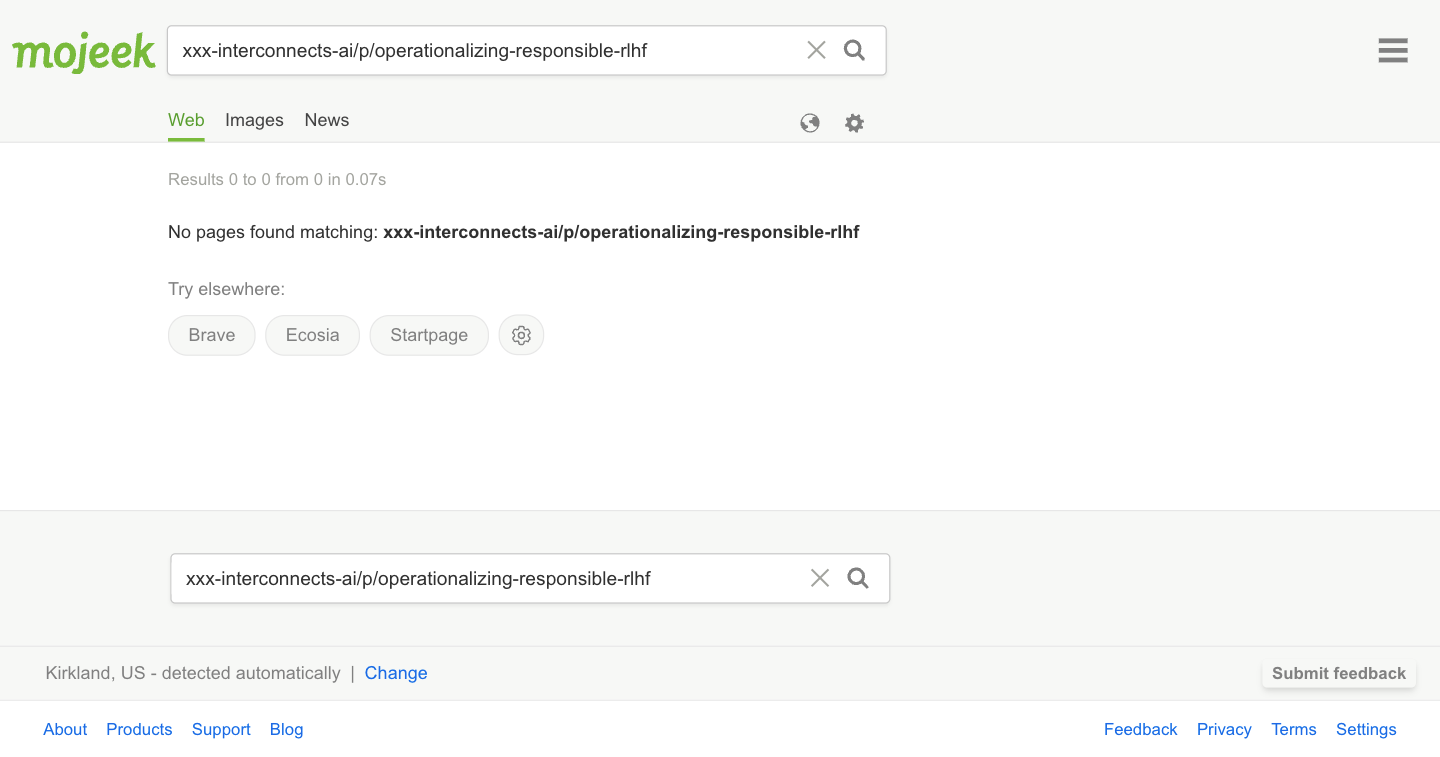
Task: Try the search on Ecosia
Action: pos(312,335)
